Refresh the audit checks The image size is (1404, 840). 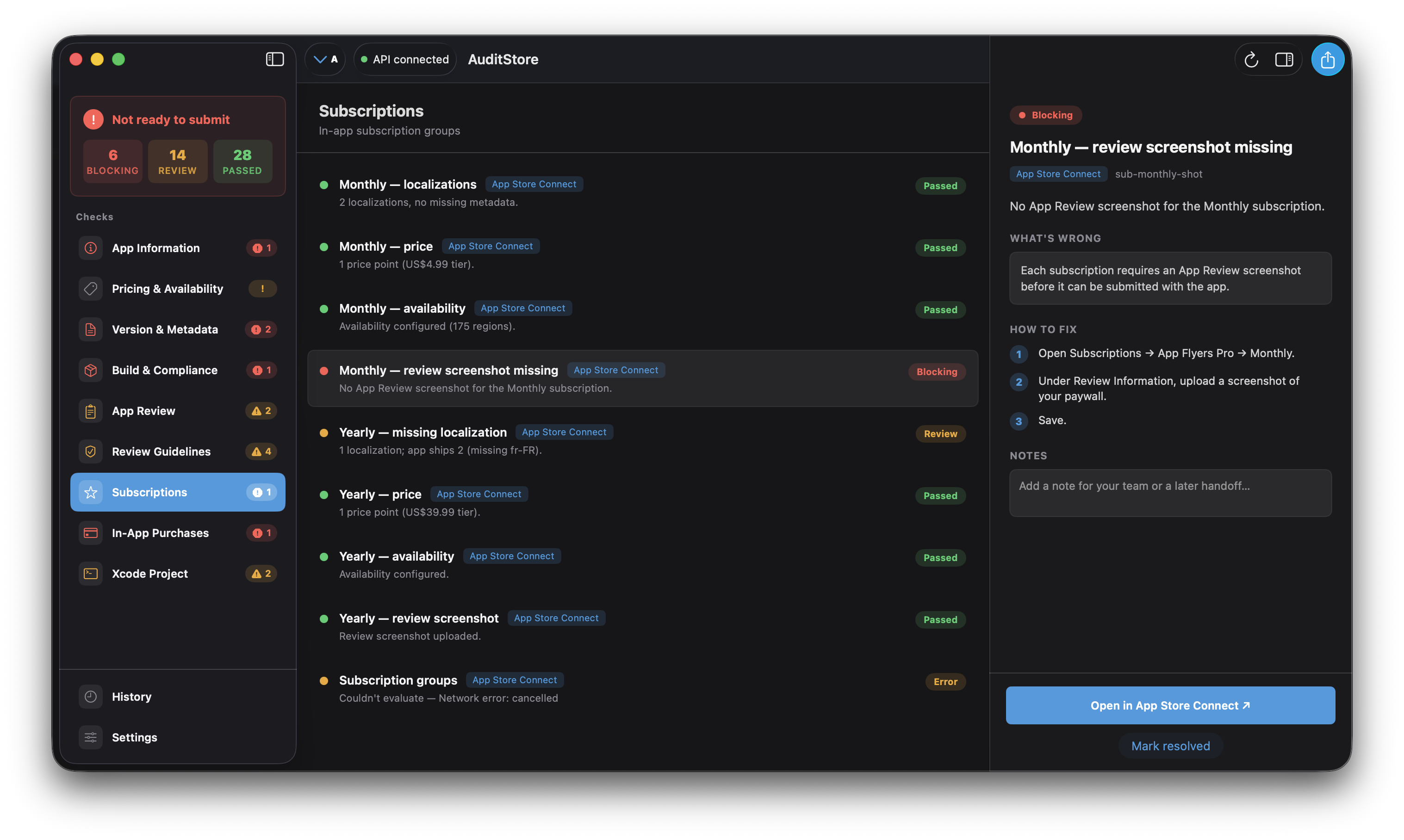click(x=1251, y=59)
